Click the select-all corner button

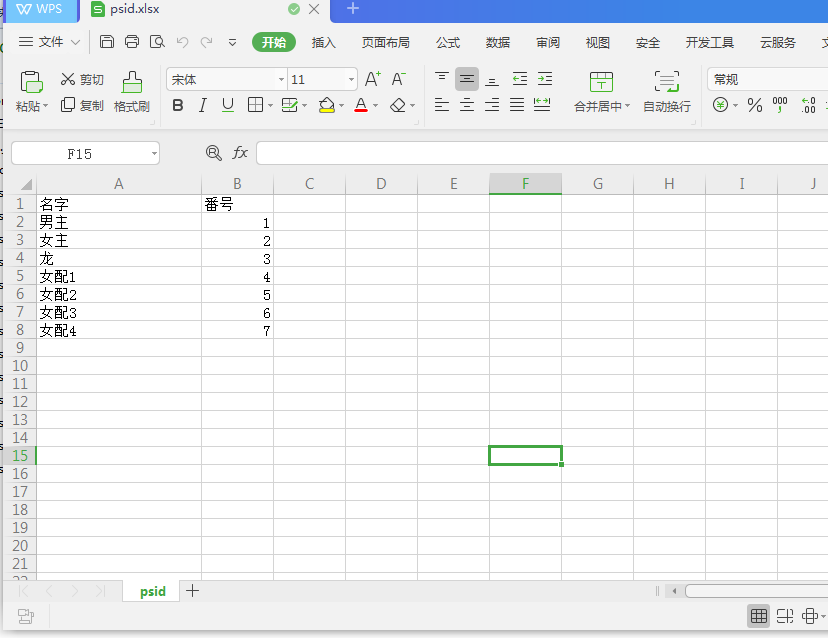tap(24, 184)
